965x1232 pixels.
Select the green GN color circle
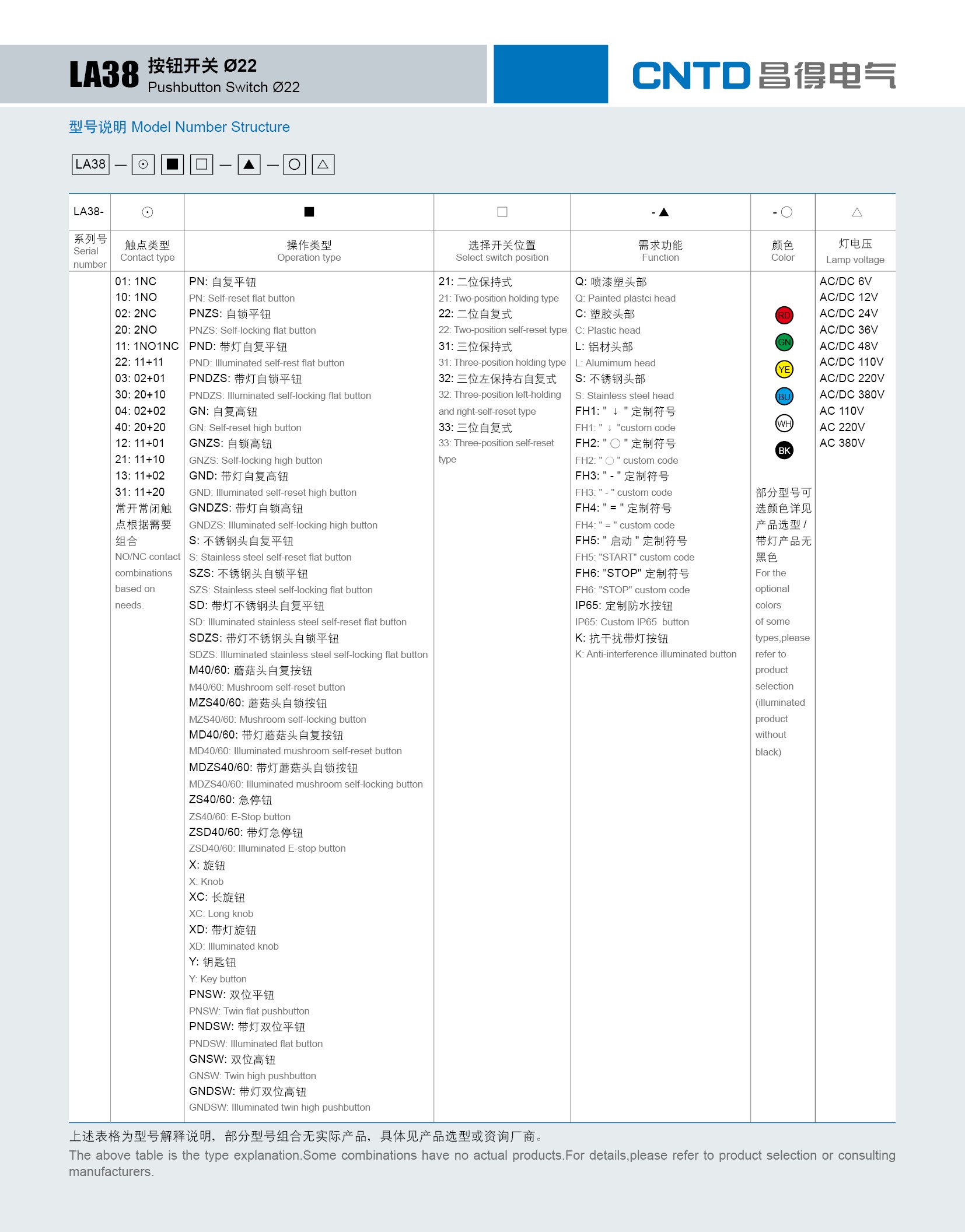pyautogui.click(x=784, y=342)
